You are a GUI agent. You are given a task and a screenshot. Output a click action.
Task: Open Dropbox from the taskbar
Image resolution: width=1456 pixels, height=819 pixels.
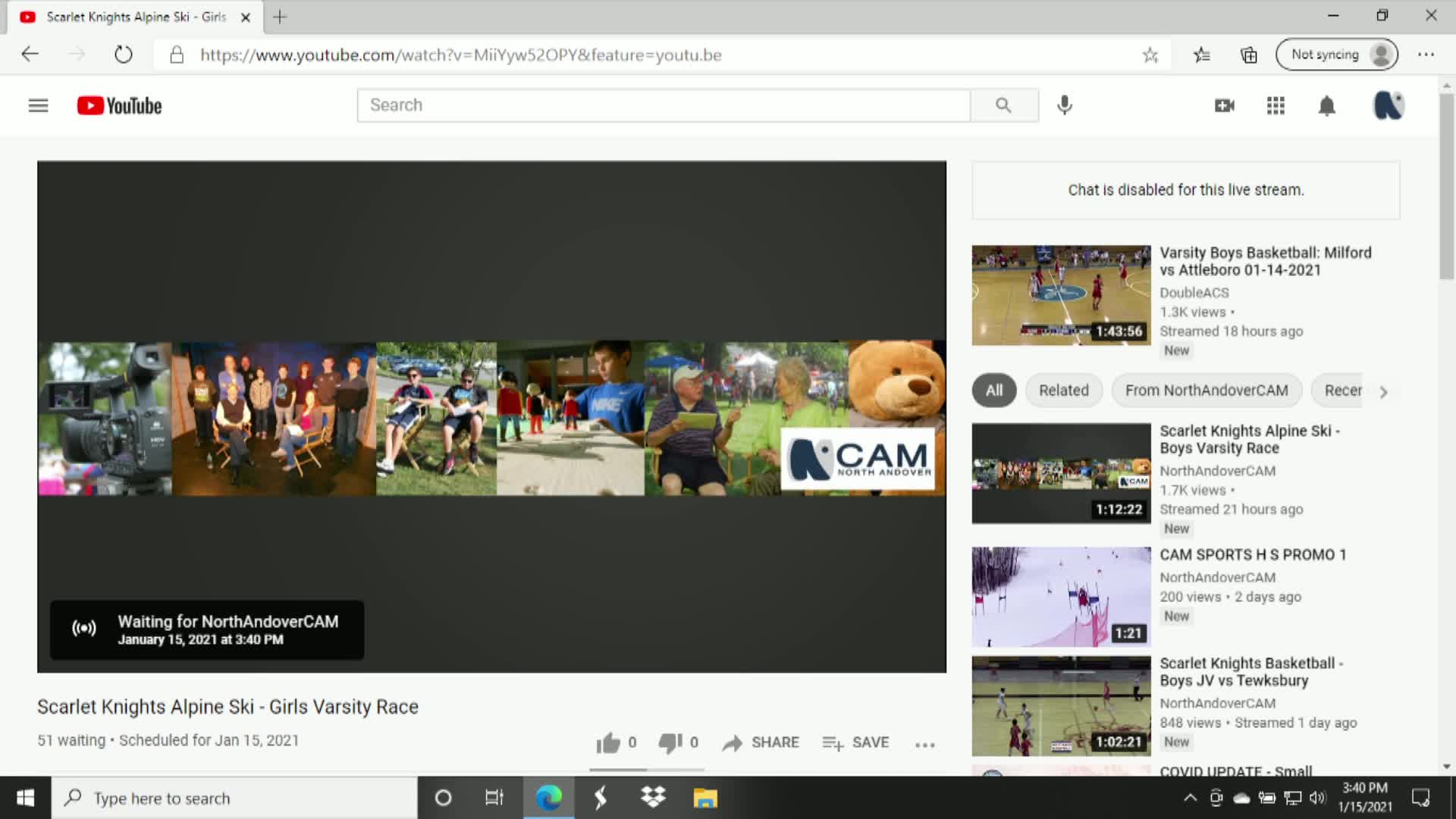point(652,798)
